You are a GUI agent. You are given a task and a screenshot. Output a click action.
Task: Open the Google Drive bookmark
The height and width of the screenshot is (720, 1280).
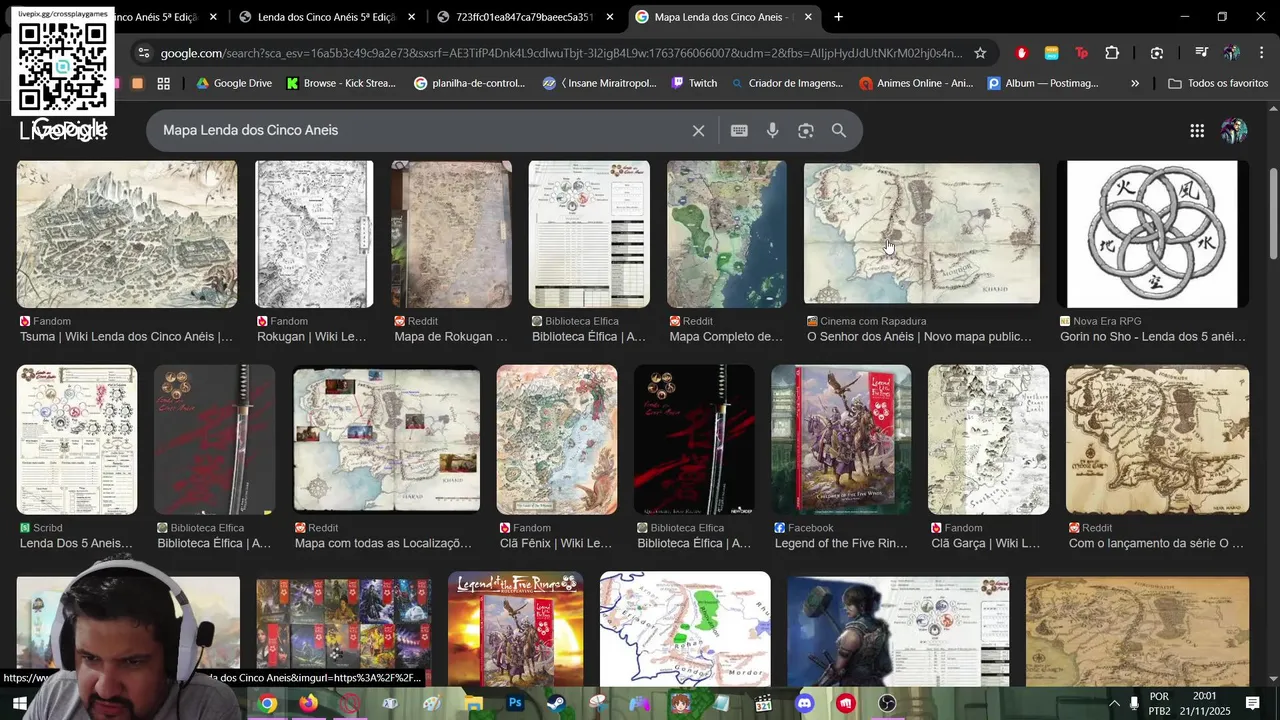(x=234, y=83)
